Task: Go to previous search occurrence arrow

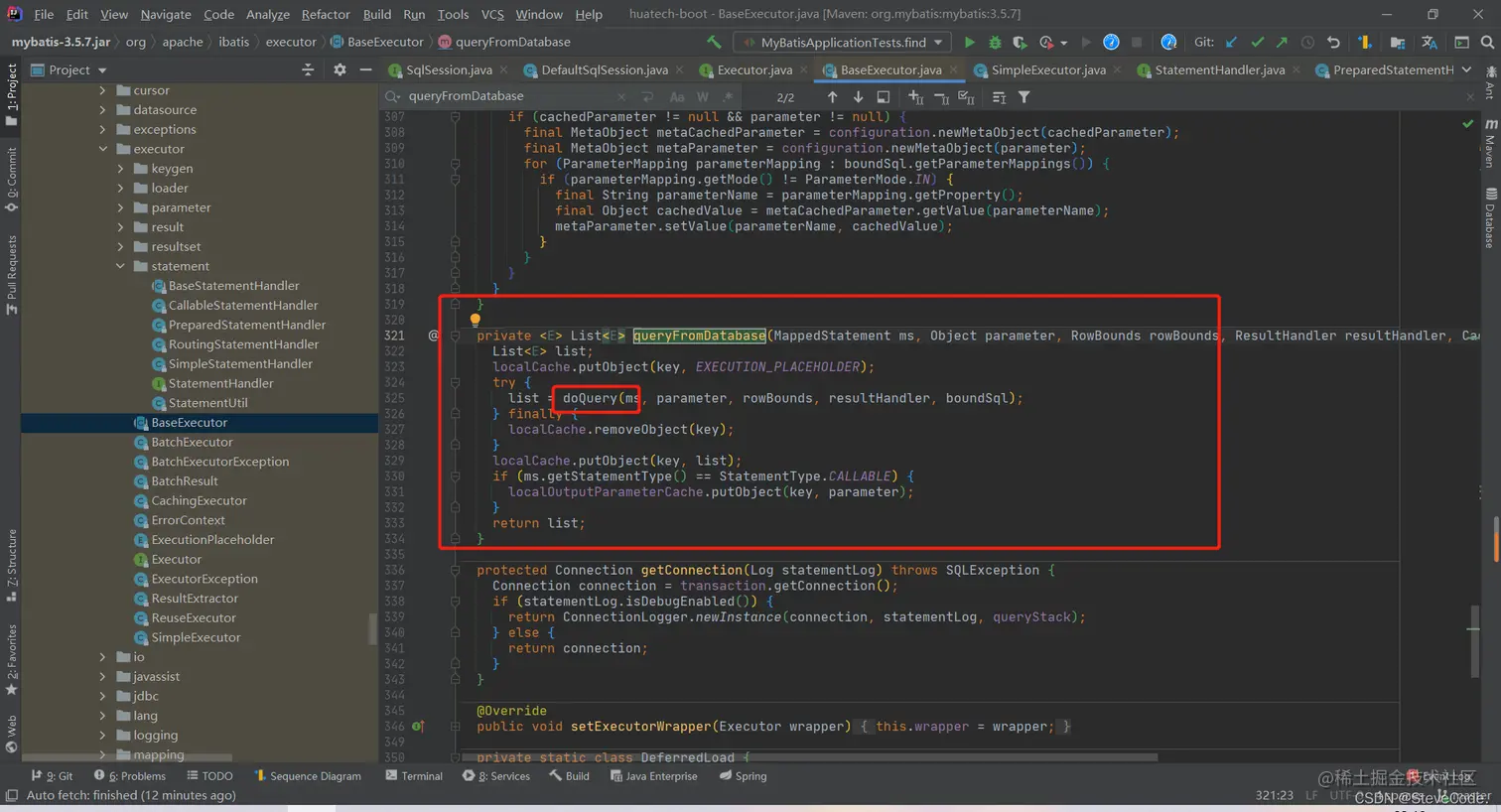Action: [x=832, y=96]
